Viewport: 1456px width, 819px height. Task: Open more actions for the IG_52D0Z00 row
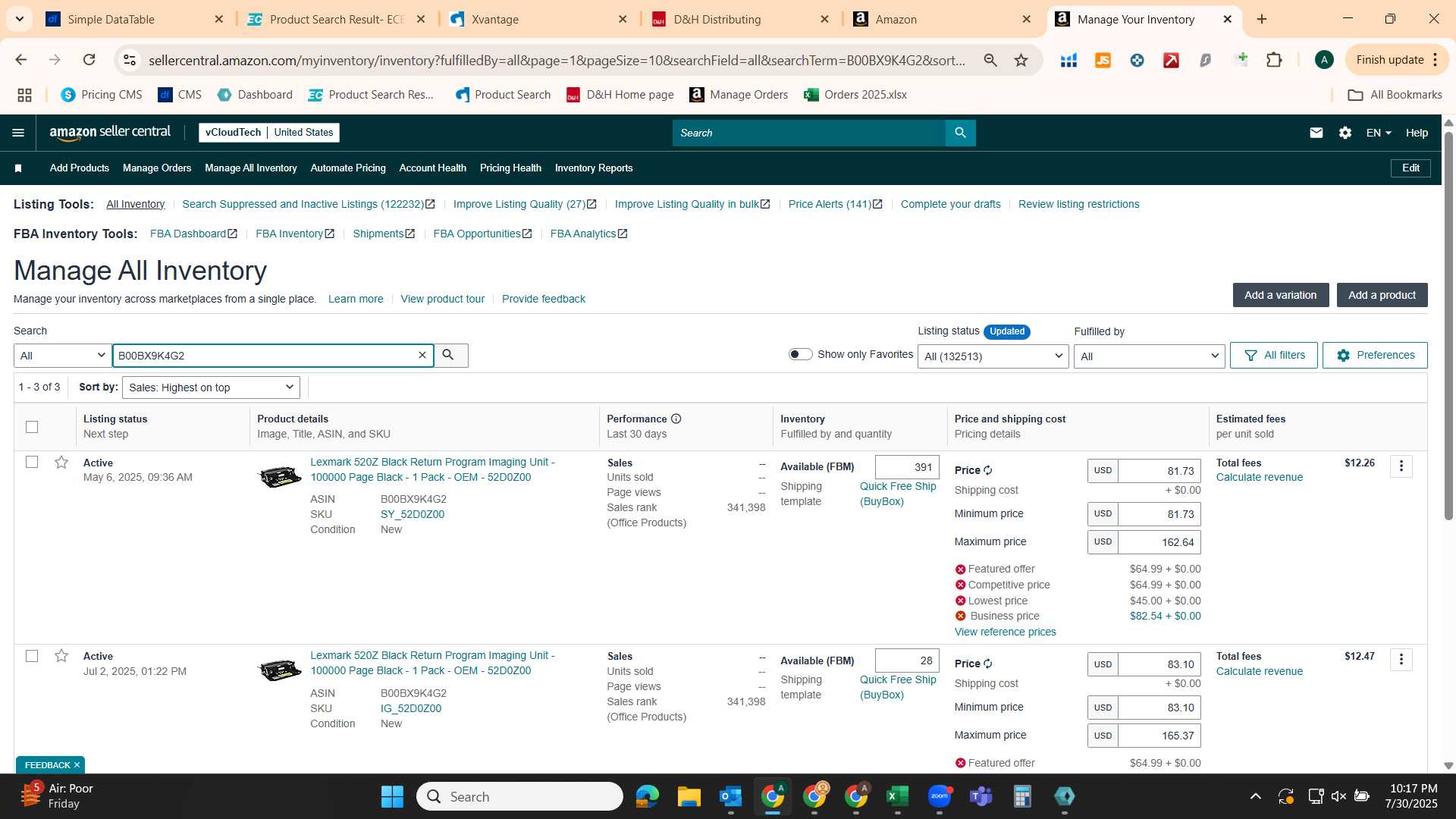click(1401, 660)
